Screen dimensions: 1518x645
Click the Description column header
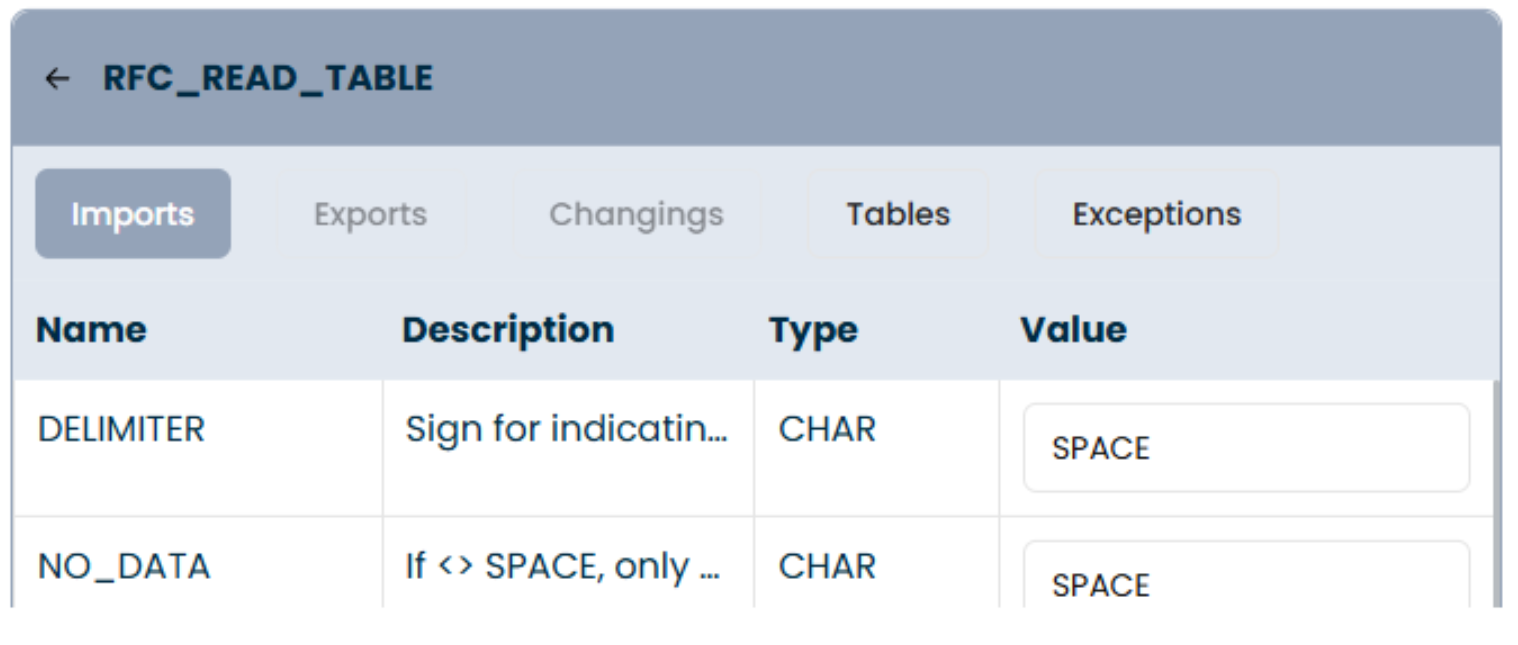point(508,330)
